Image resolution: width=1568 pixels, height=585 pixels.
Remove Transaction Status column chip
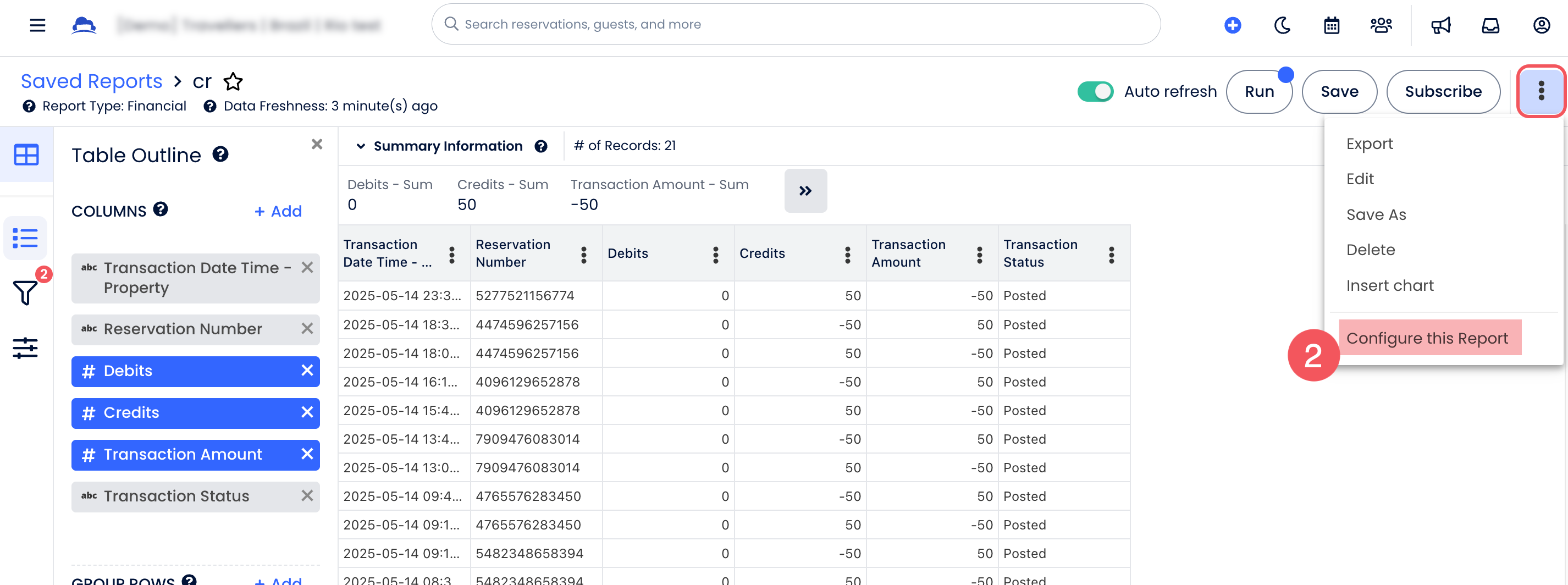click(x=307, y=496)
